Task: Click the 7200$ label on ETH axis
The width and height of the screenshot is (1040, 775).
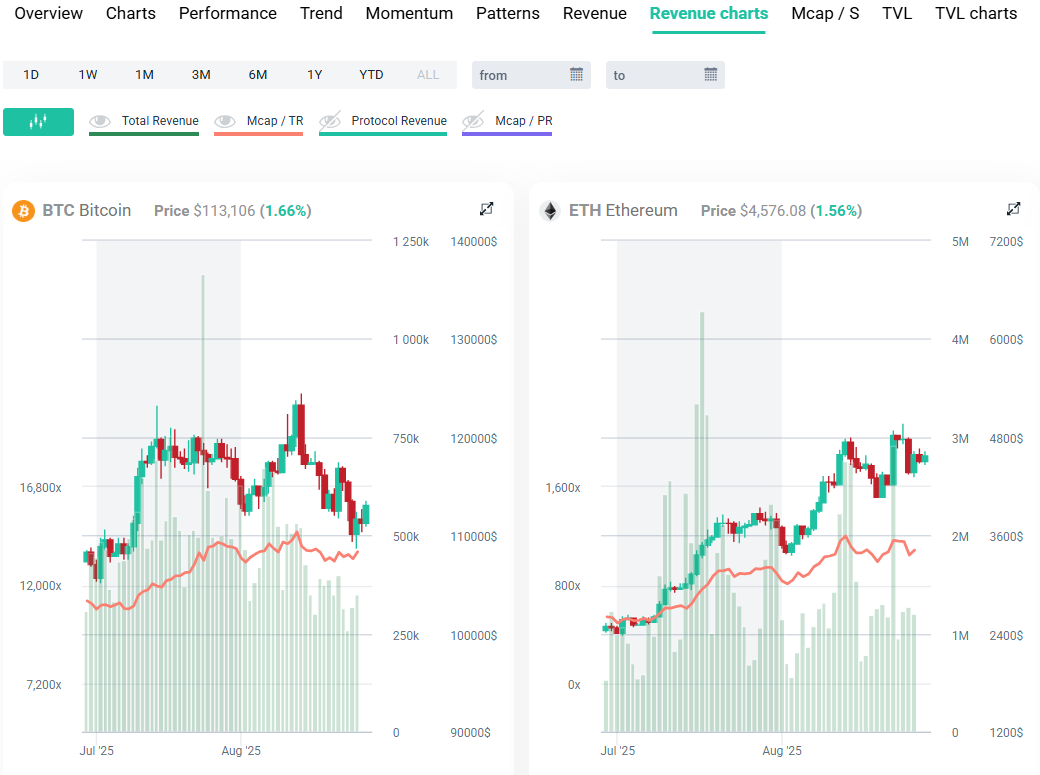Action: click(x=1006, y=242)
